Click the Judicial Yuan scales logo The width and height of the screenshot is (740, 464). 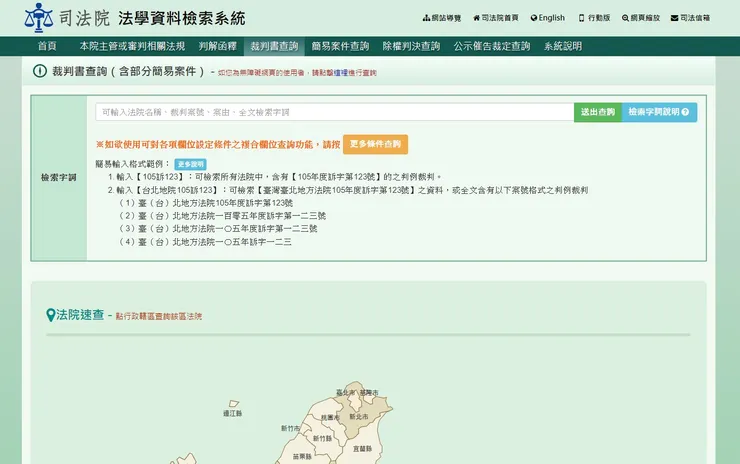click(39, 17)
